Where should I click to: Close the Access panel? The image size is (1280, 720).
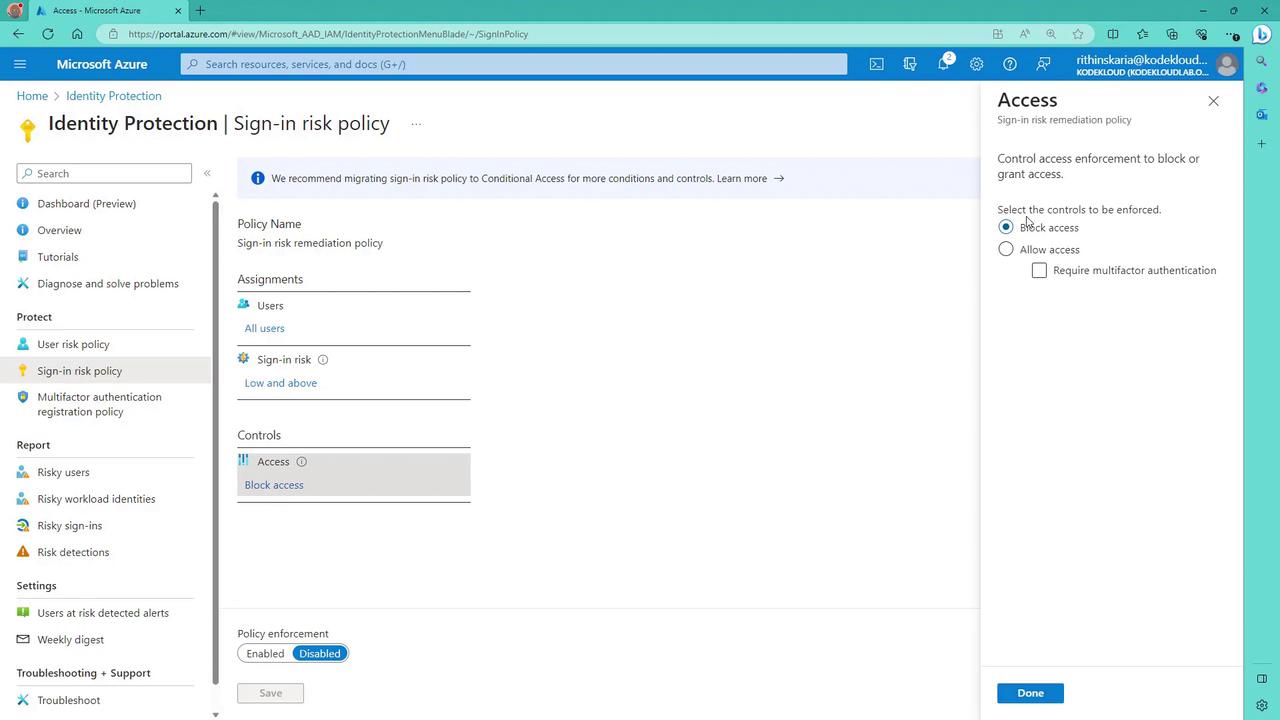click(x=1213, y=101)
